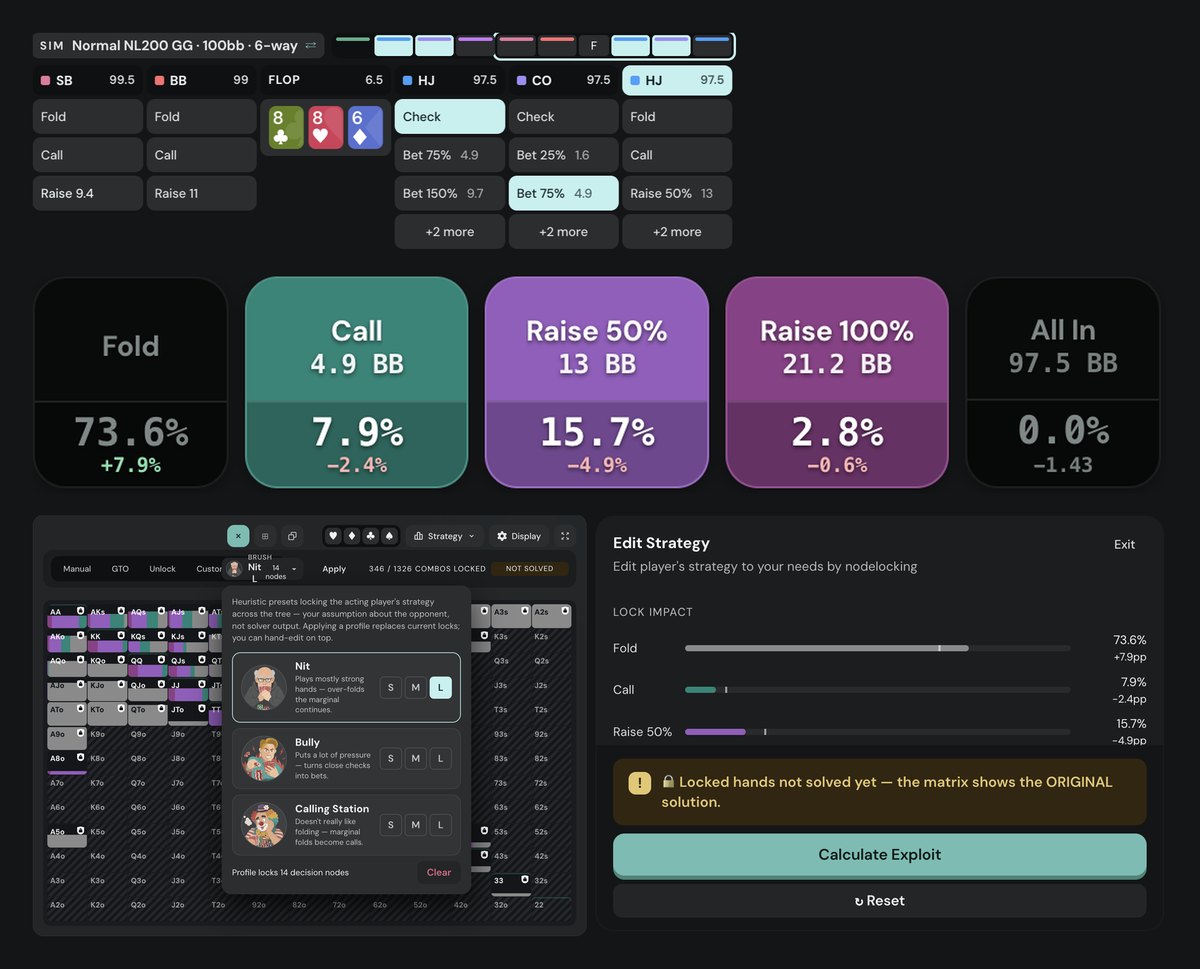
Task: Click the SIM Normal NL200 GG selector
Action: pyautogui.click(x=179, y=45)
